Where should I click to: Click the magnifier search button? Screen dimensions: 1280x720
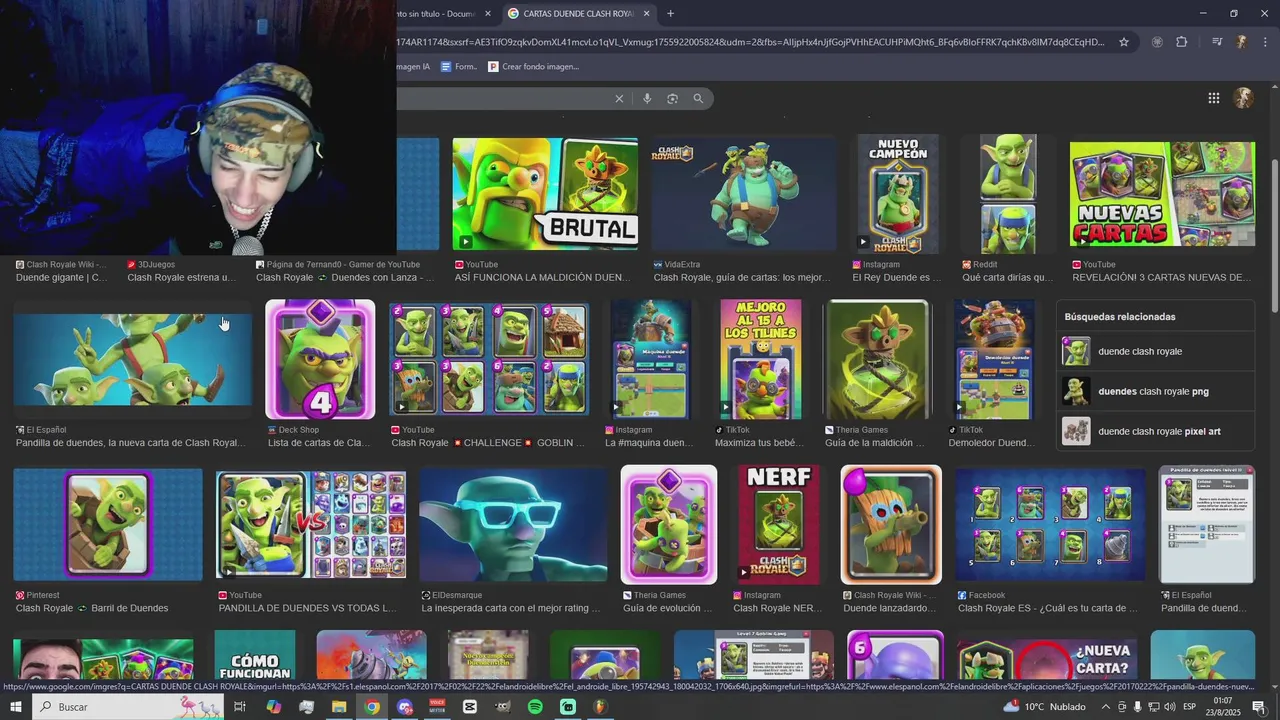[698, 98]
